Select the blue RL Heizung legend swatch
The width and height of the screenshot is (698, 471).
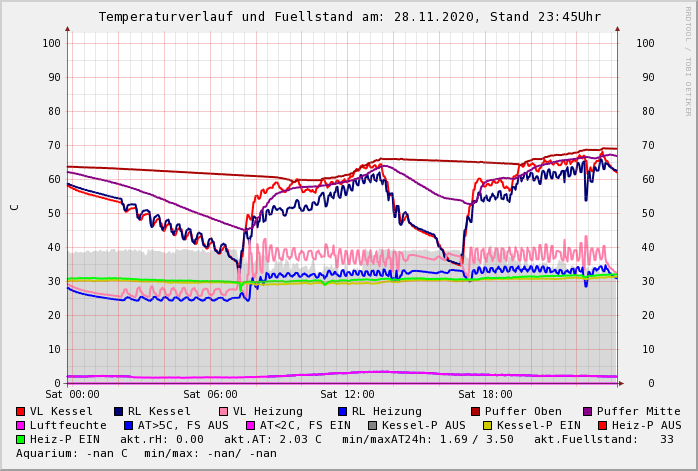click(342, 411)
